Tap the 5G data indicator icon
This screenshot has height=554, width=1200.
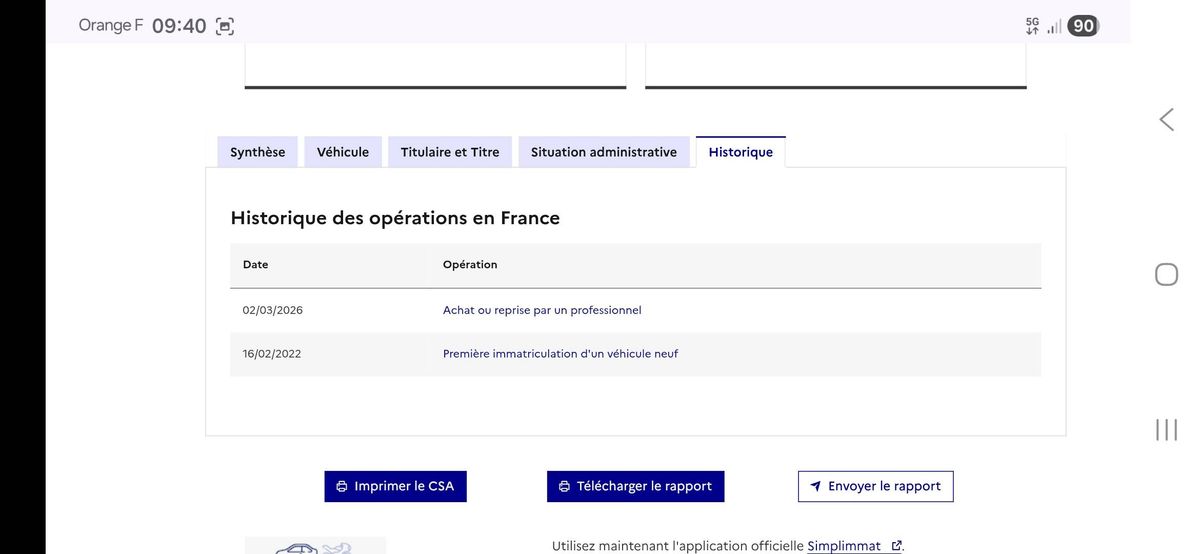1032,26
